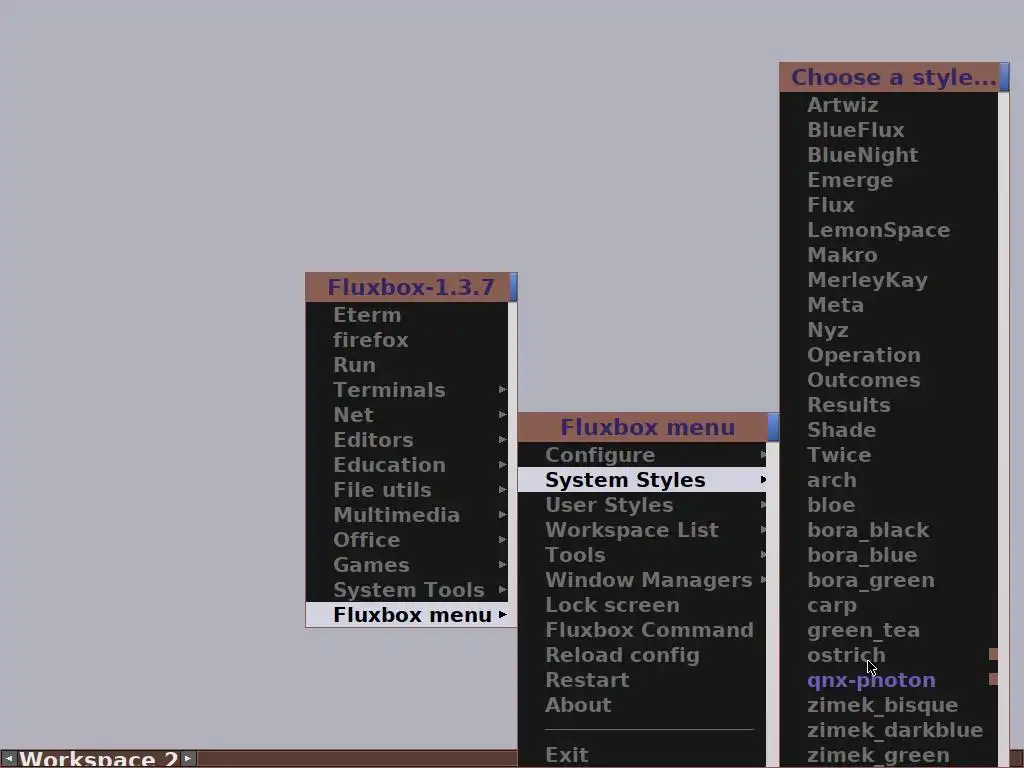Expand the File utils submenu
Screen dimensions: 1024x768
[407, 490]
